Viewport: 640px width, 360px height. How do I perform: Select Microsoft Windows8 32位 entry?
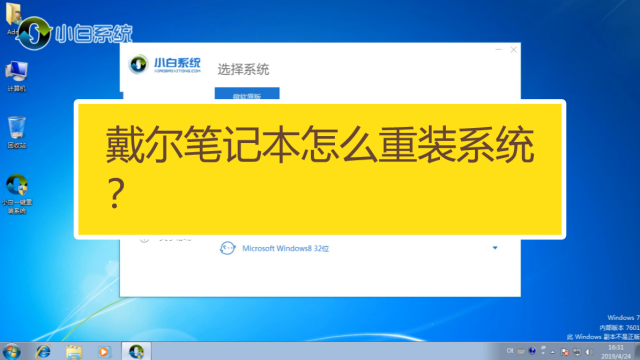point(358,248)
